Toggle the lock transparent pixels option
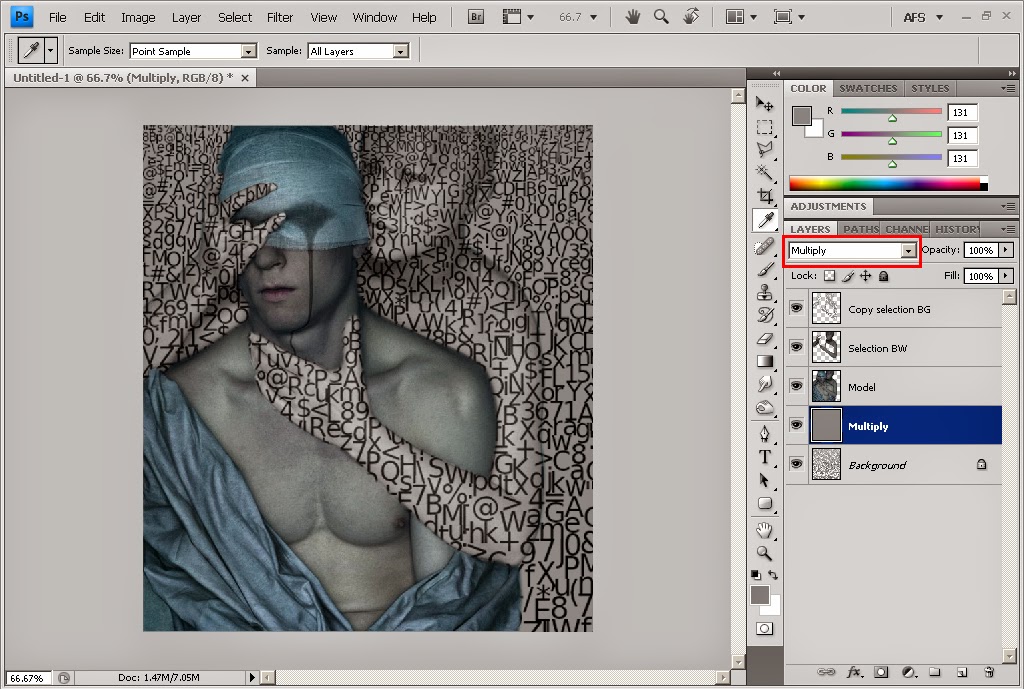 (x=829, y=276)
